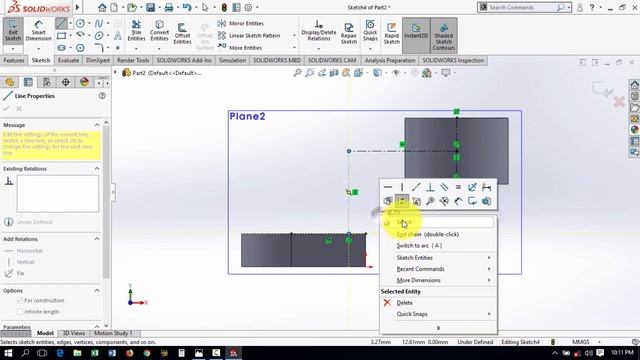
Task: Toggle Infinite length checkbox
Action: click(19, 312)
